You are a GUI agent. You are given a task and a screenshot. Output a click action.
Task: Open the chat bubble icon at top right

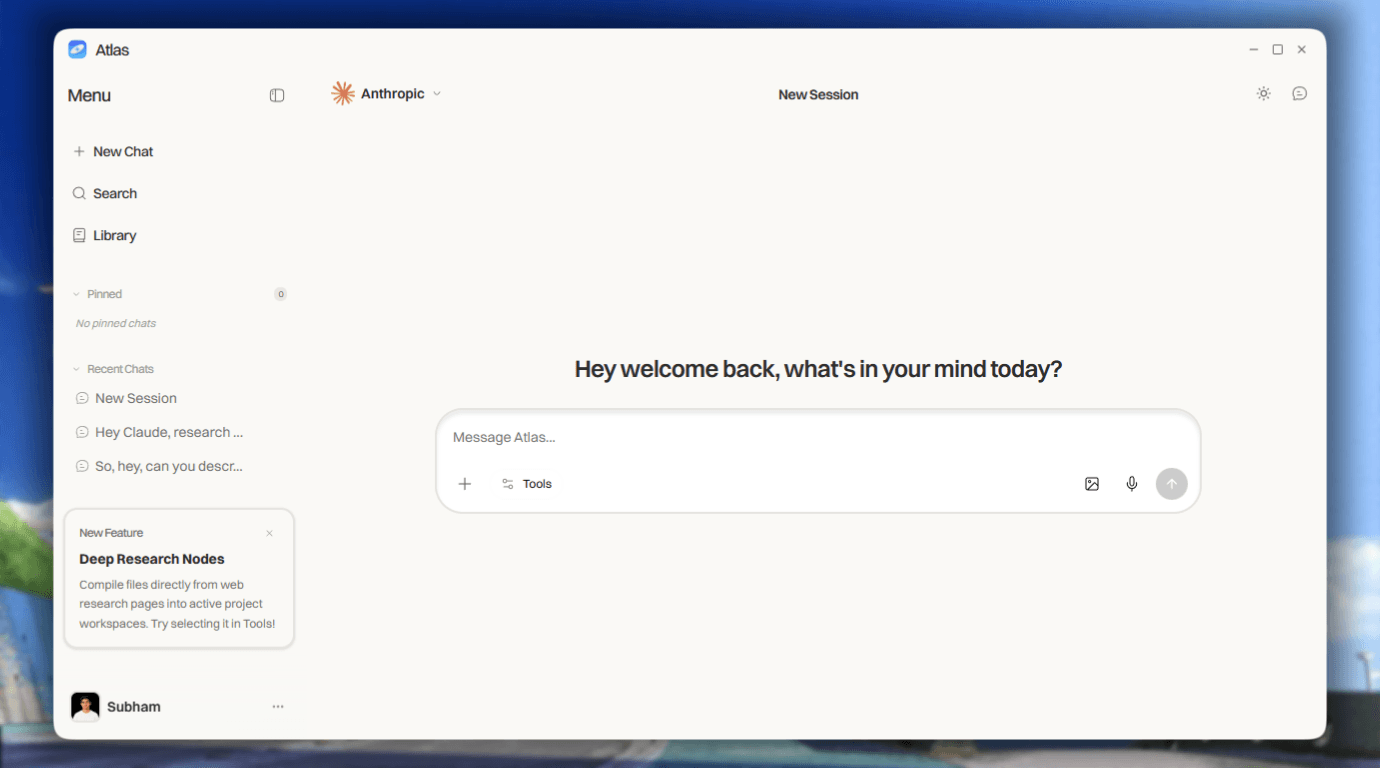(1299, 93)
